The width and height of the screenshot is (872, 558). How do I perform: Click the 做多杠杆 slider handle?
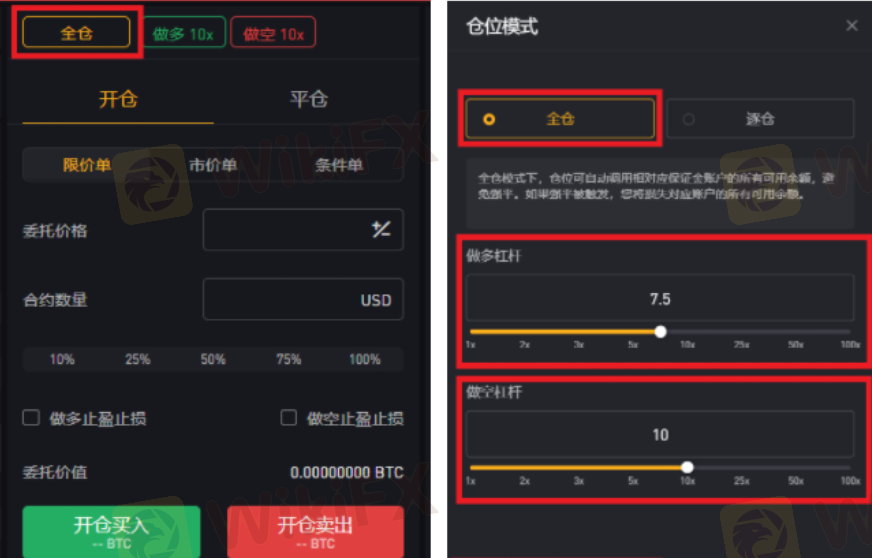pyautogui.click(x=660, y=332)
